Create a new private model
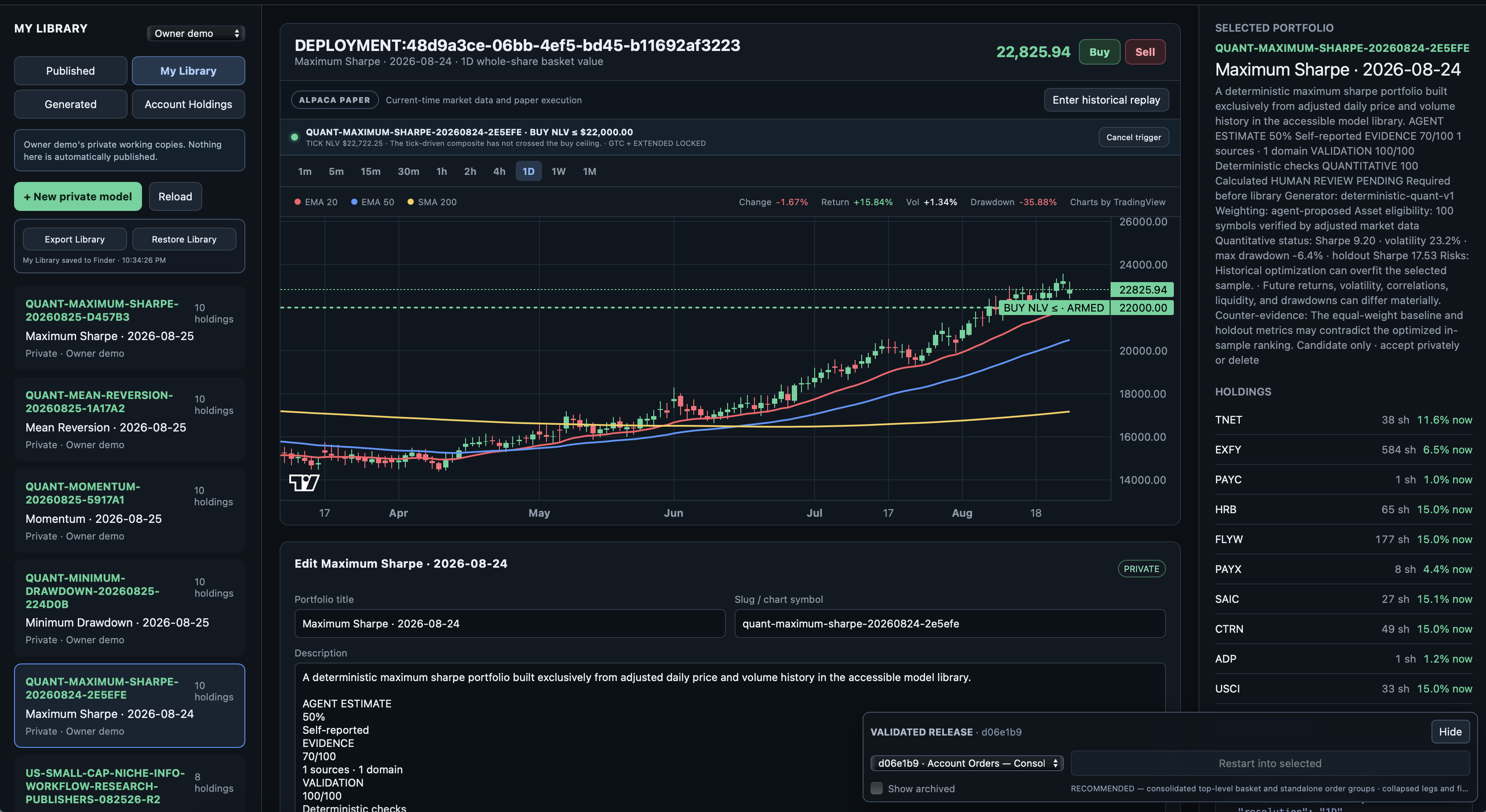The width and height of the screenshot is (1486, 812). coord(78,197)
